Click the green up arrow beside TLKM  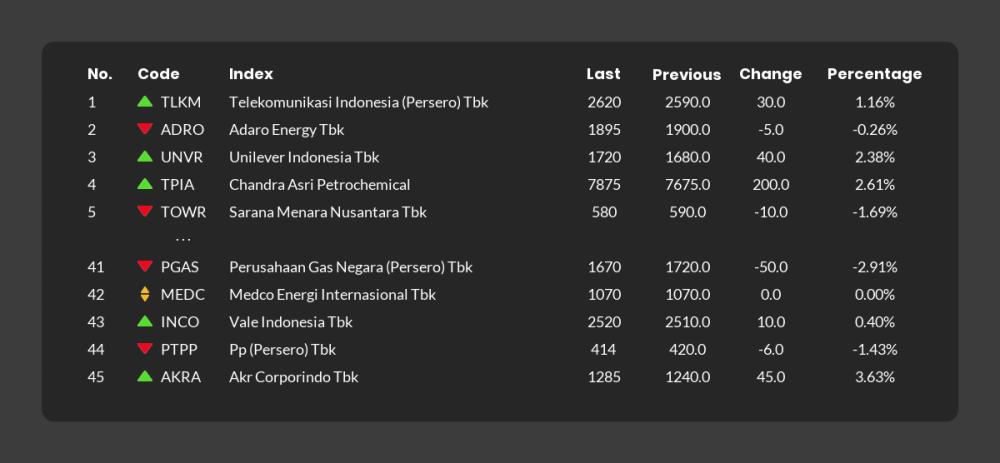(x=145, y=102)
